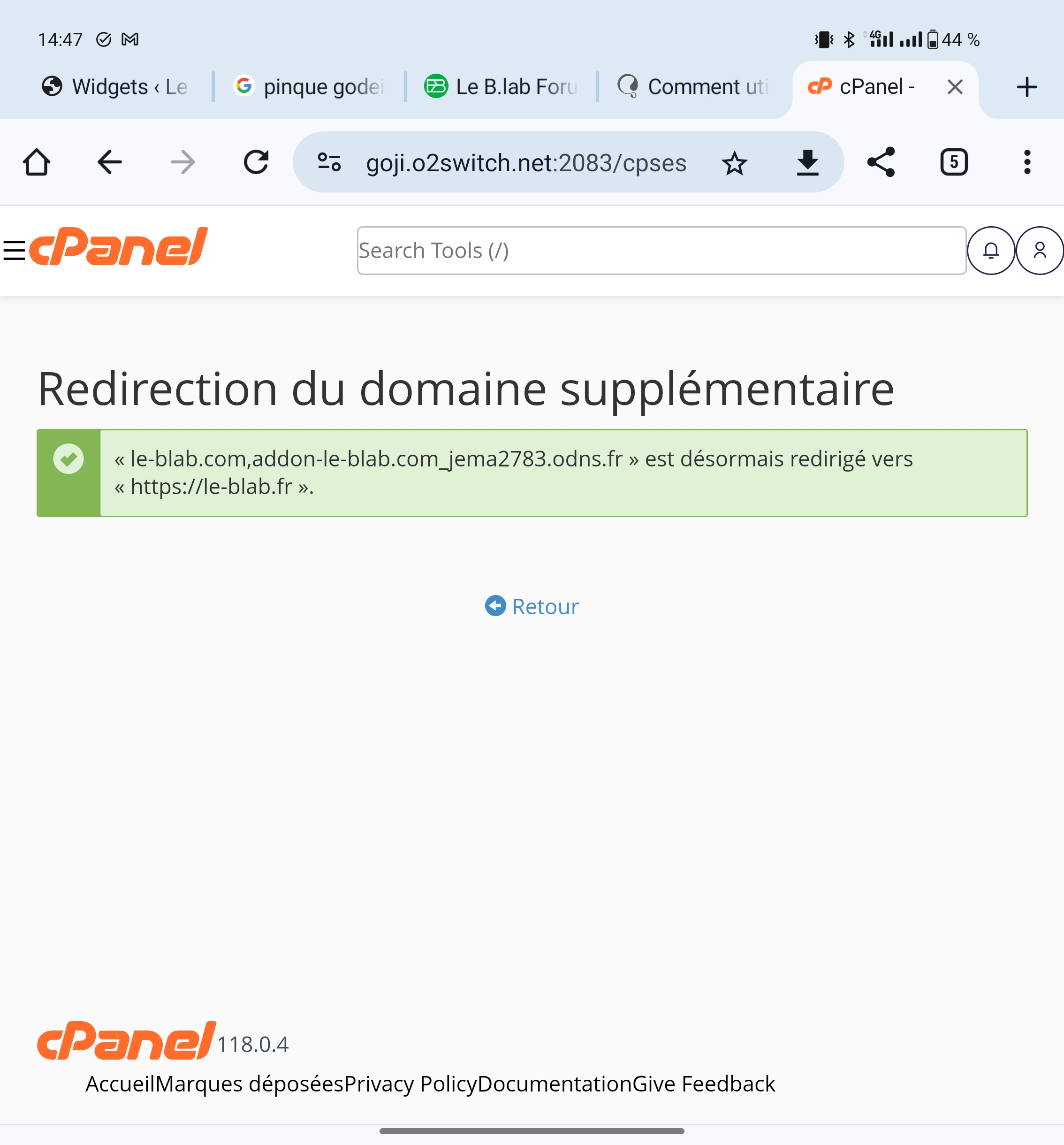Open the browser three-dot menu
Screen dimensions: 1064x1145
click(1027, 162)
